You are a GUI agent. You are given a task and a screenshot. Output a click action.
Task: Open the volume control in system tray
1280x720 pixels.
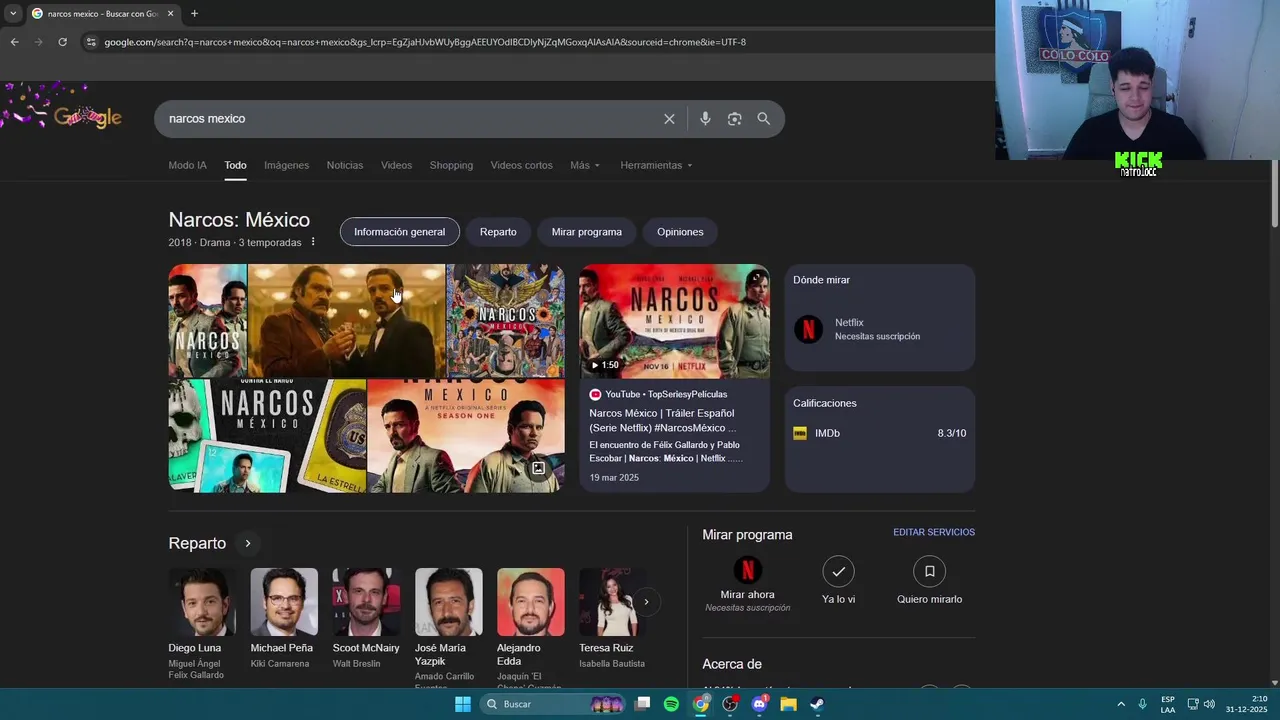(x=1209, y=704)
